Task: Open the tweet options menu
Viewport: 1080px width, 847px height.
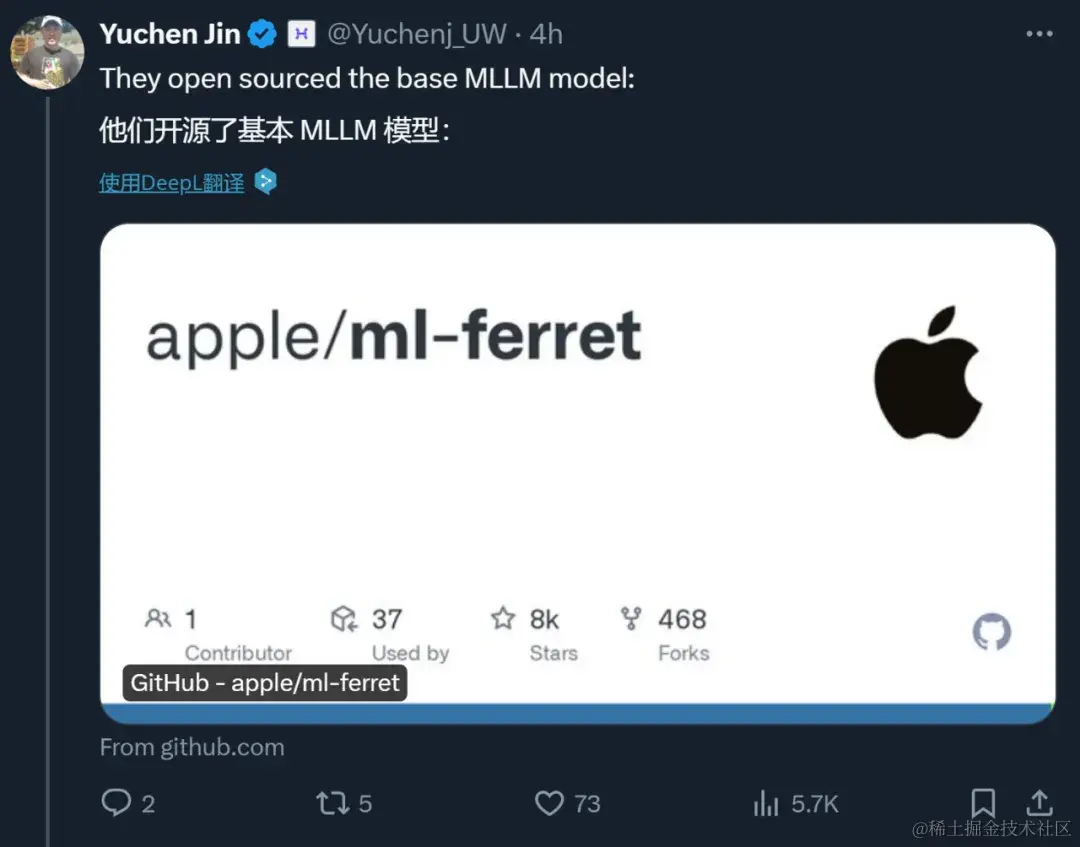Action: (x=1037, y=33)
